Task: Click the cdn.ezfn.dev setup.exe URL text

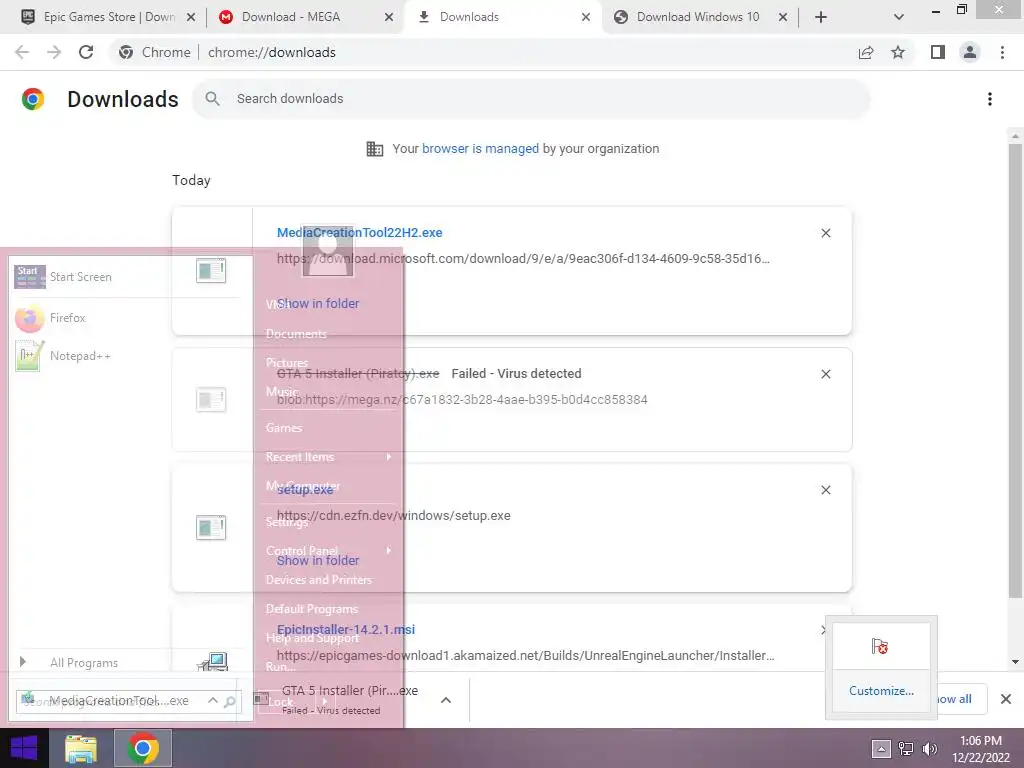Action: coord(394,516)
